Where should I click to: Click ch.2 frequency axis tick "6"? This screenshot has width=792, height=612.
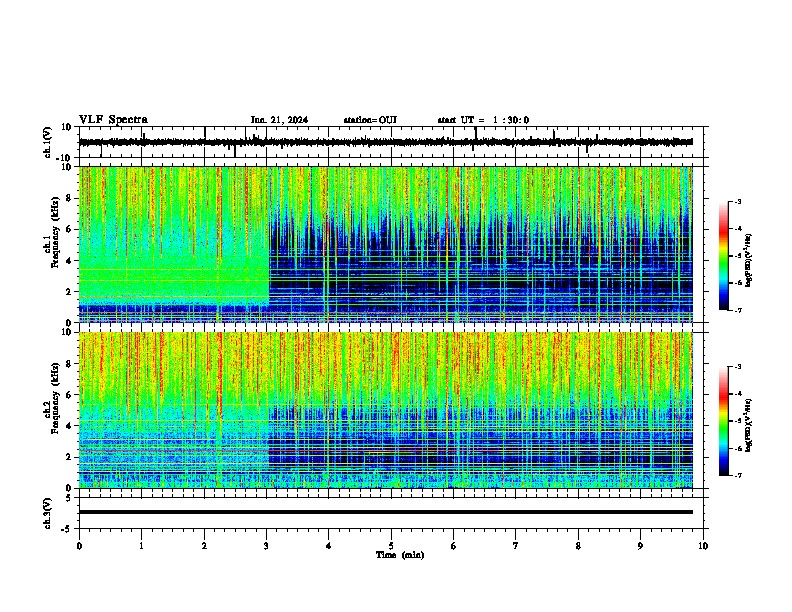tap(70, 395)
